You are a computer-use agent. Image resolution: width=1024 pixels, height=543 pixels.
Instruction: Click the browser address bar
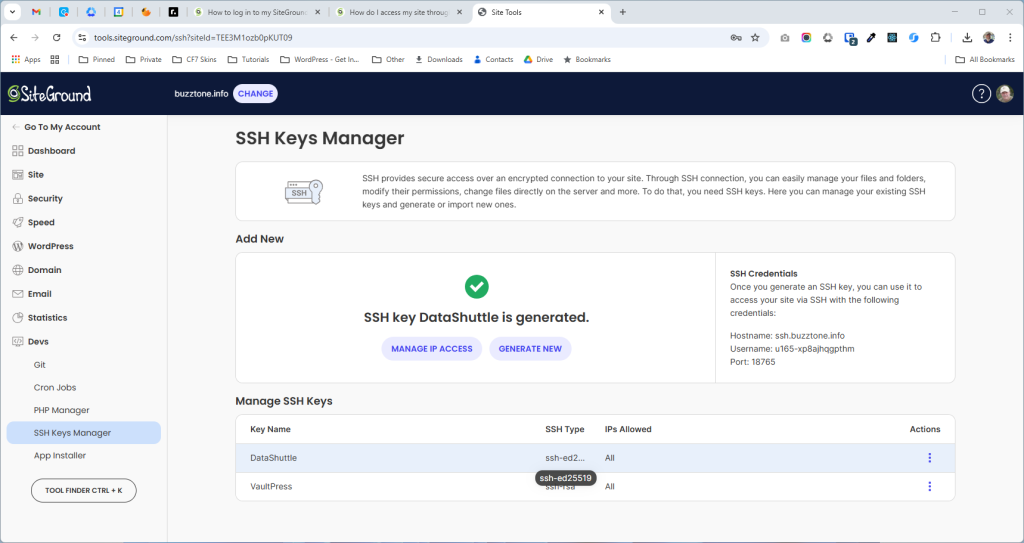click(x=400, y=37)
